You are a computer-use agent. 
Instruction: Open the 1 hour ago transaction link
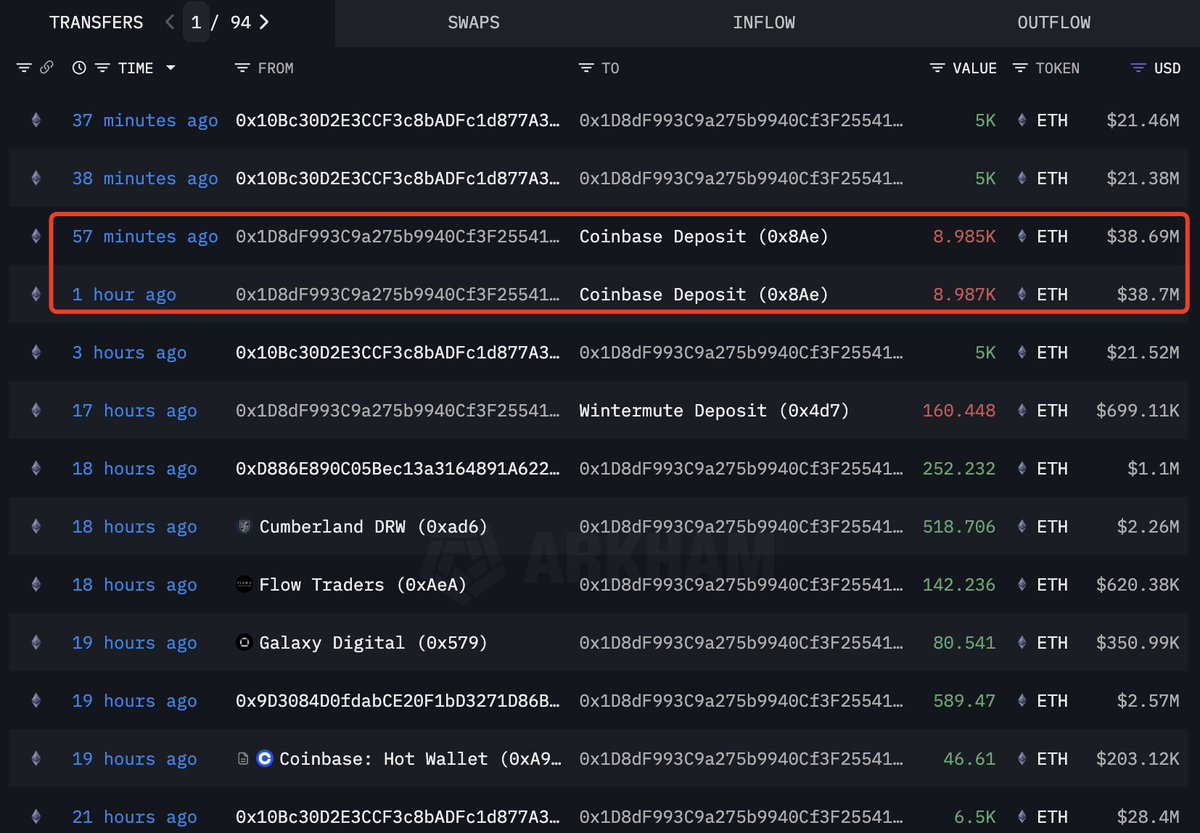[124, 294]
